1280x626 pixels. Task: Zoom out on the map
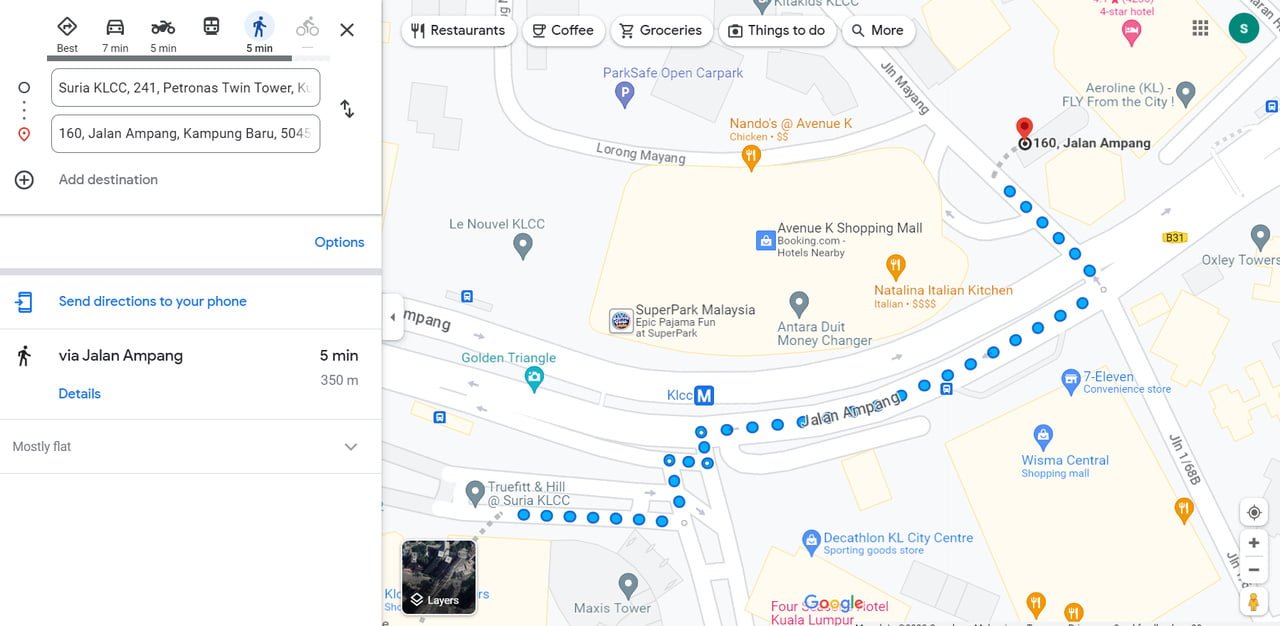(1254, 570)
